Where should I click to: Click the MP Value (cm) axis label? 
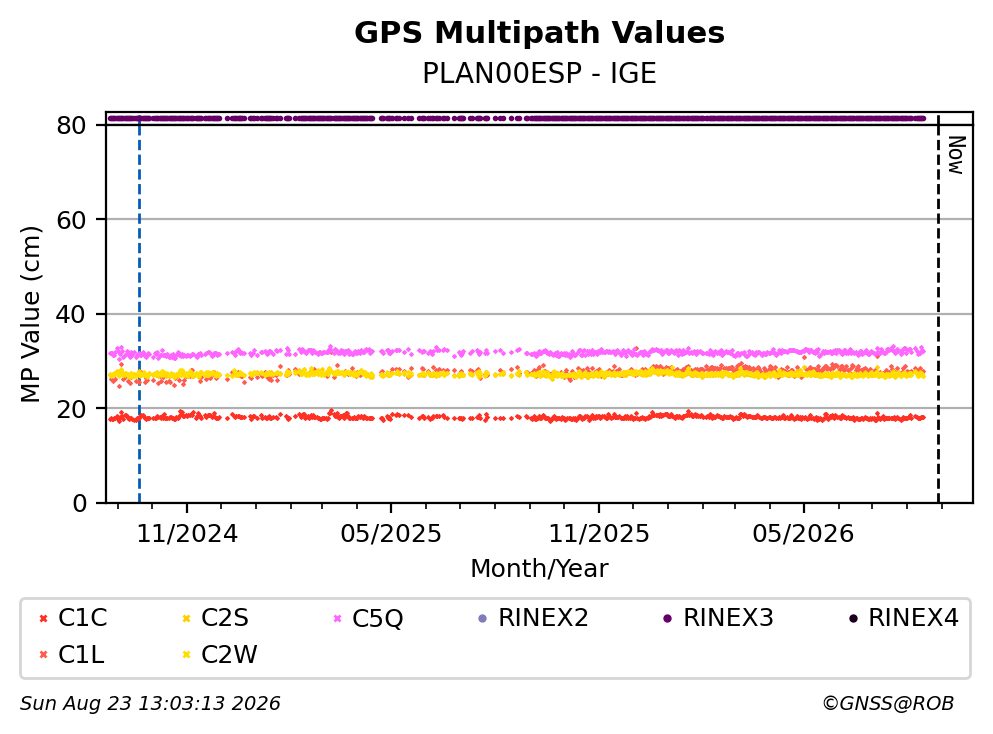pos(30,314)
